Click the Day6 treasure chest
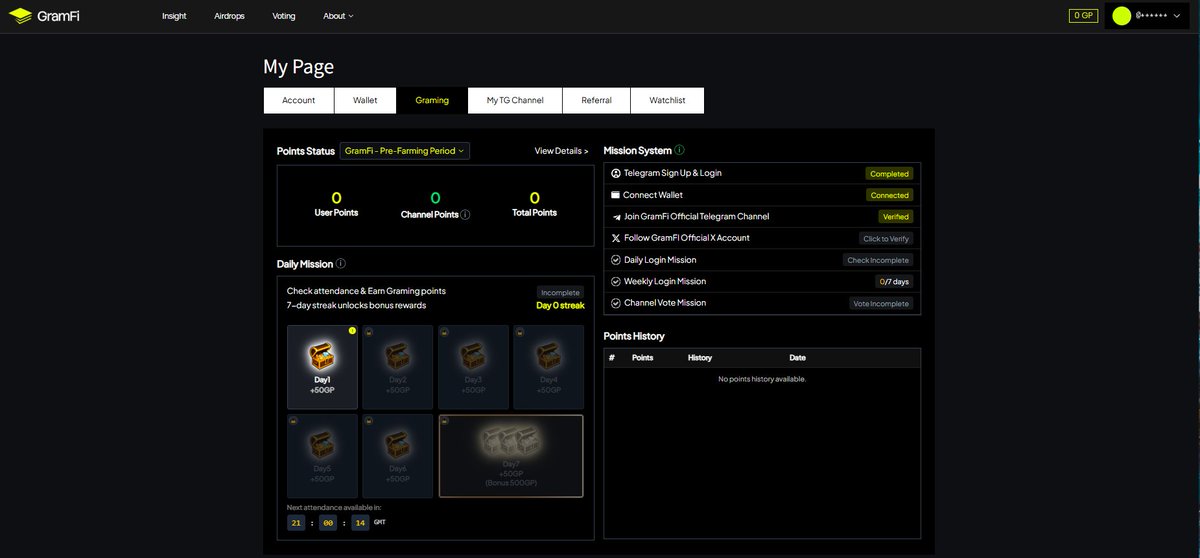The width and height of the screenshot is (1200, 558). click(x=397, y=444)
